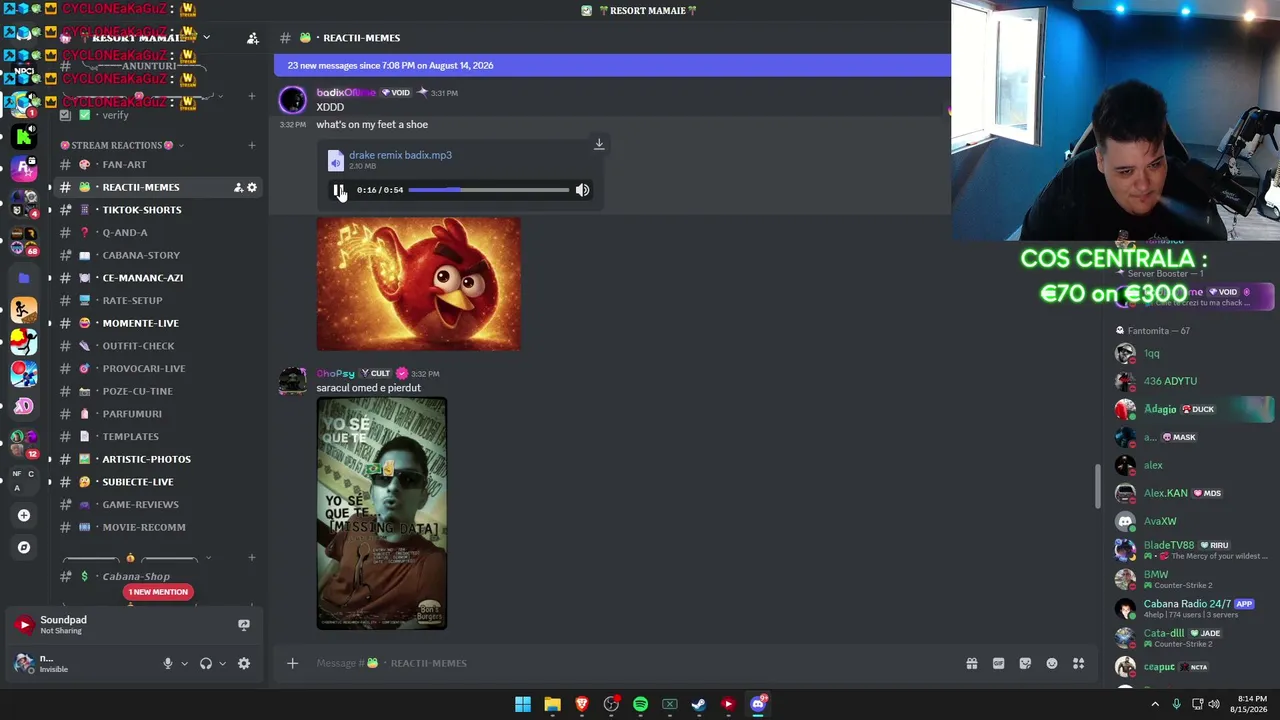1280x720 pixels.
Task: Show hidden system tray icons
Action: tap(1155, 704)
